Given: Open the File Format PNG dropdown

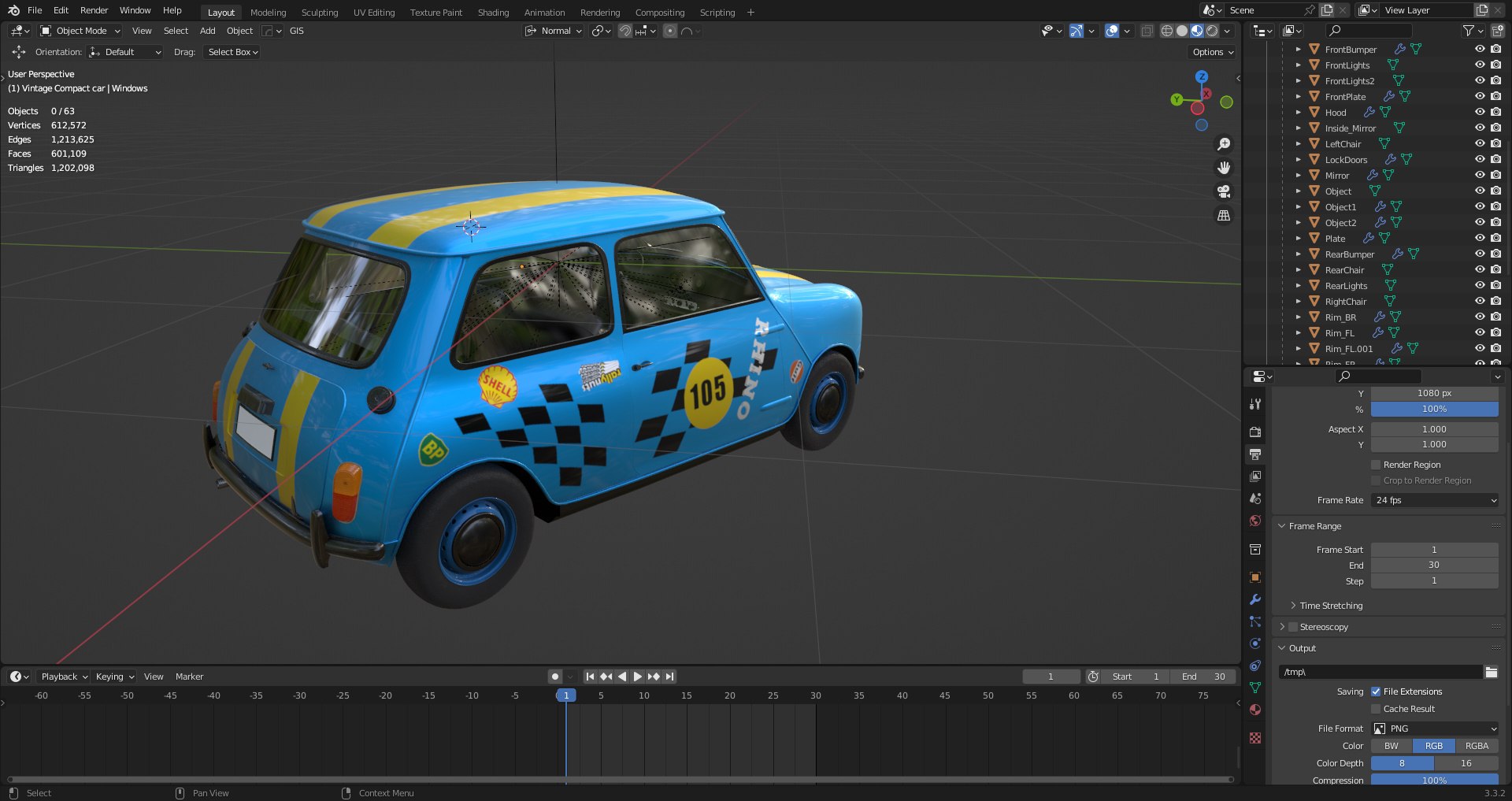Looking at the screenshot, I should [1435, 729].
